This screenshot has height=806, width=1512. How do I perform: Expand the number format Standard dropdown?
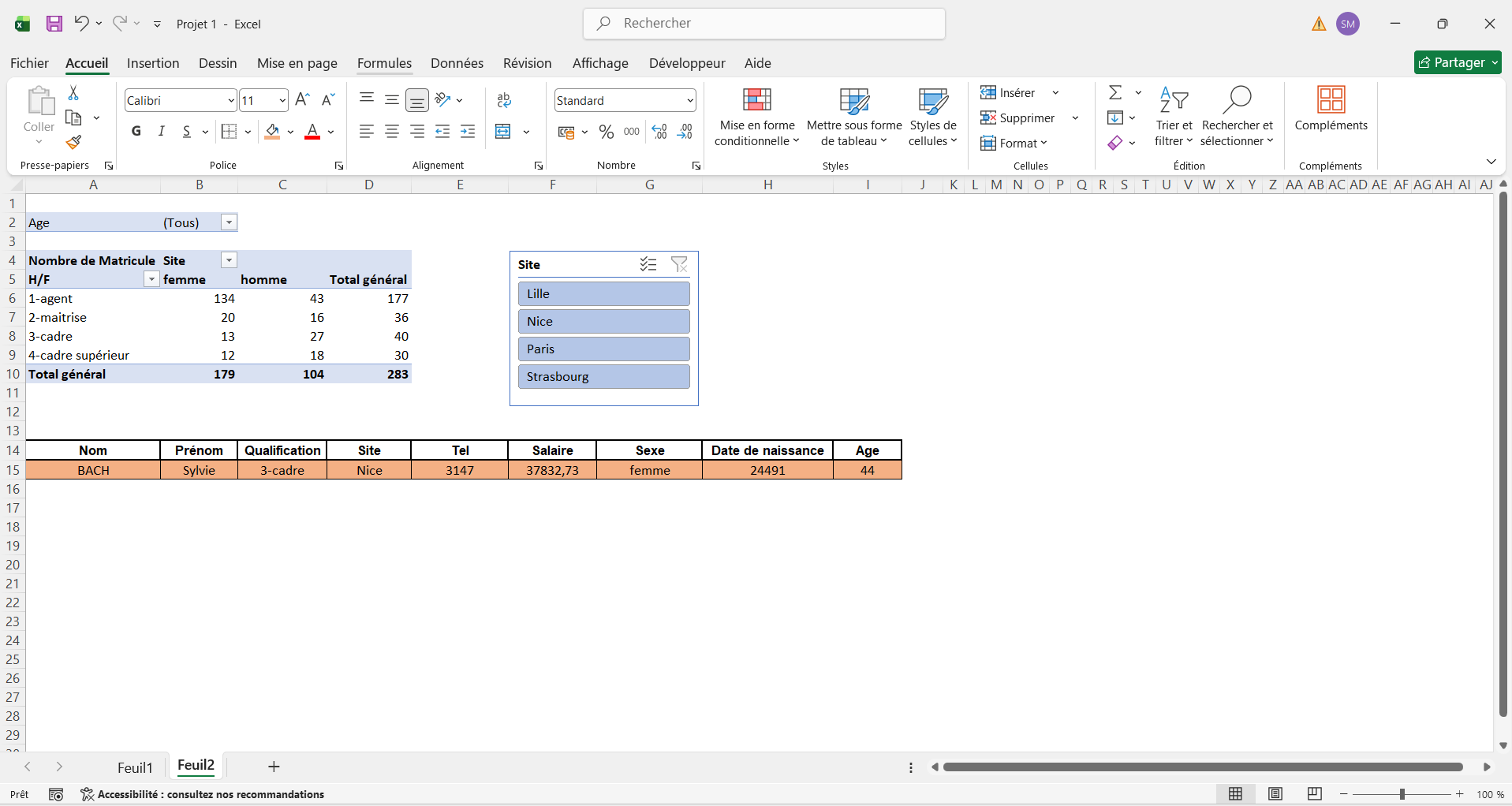(x=690, y=100)
